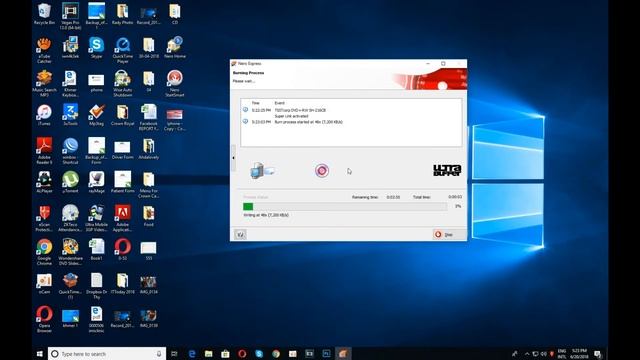Select the Nero StartSmart desktop shortcut

click(175, 83)
